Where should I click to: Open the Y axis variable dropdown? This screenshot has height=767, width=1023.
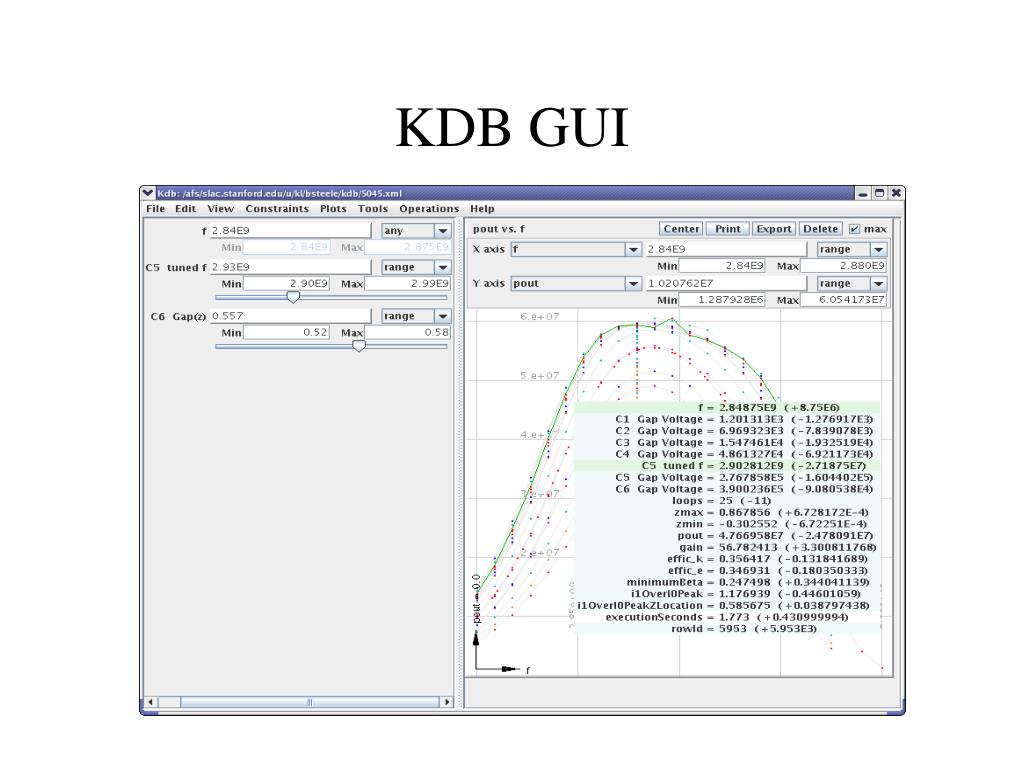click(575, 284)
